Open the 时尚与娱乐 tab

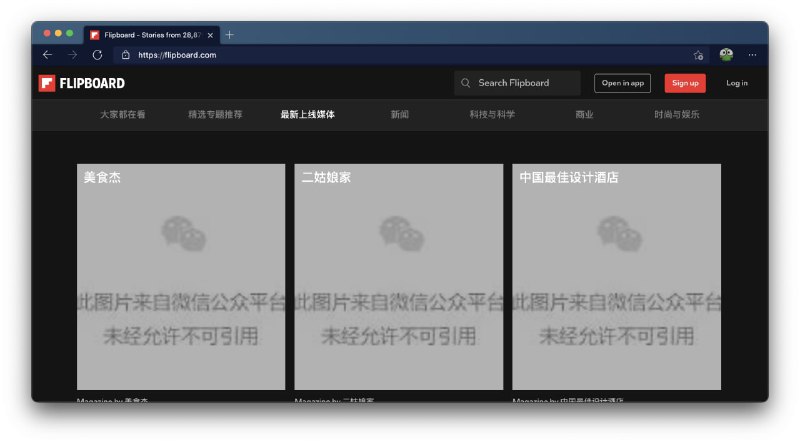point(677,114)
